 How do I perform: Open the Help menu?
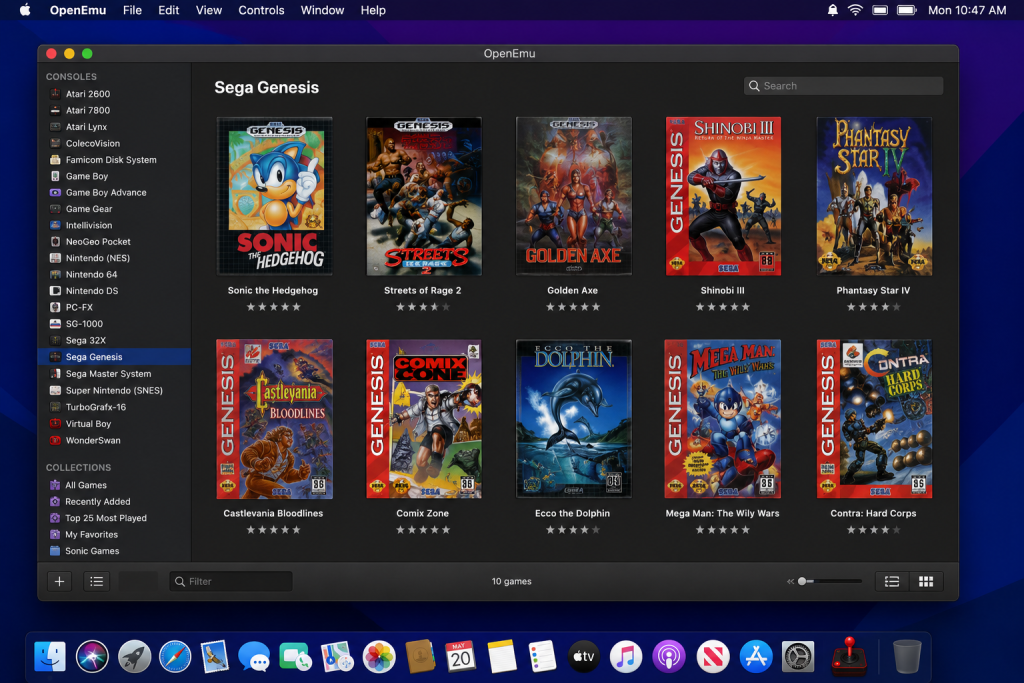(x=373, y=10)
